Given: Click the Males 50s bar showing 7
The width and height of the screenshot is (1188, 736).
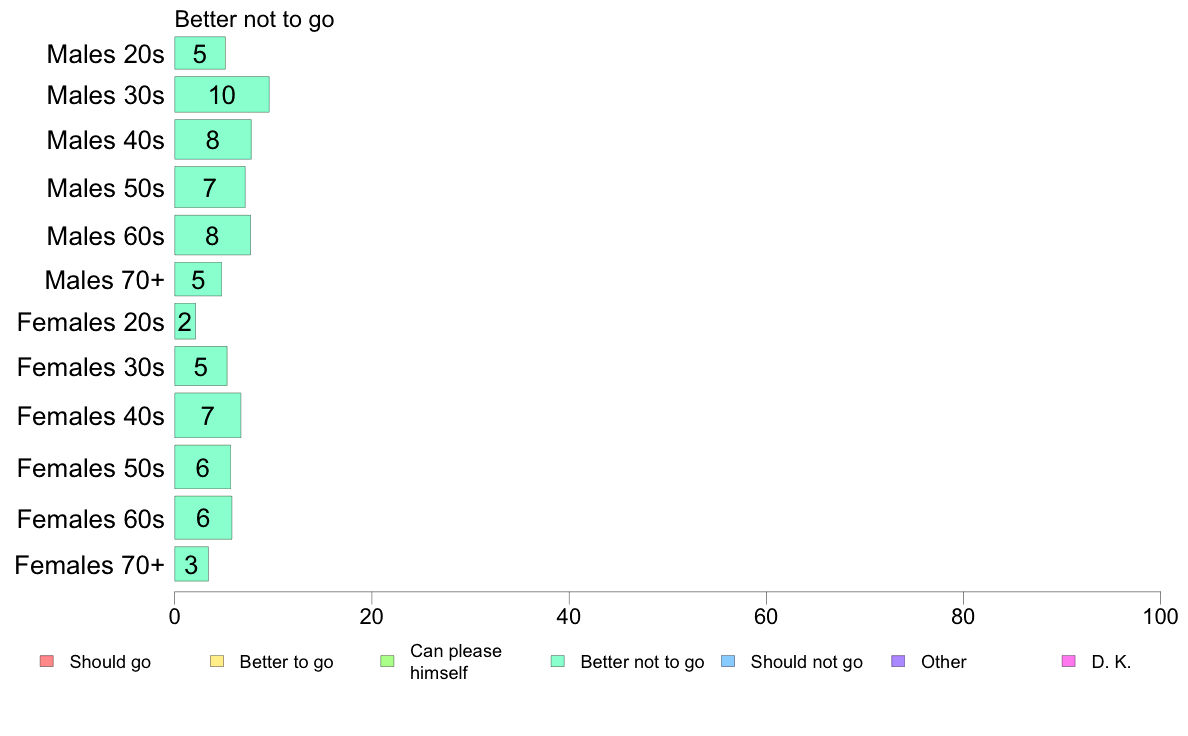Looking at the screenshot, I should coord(210,187).
